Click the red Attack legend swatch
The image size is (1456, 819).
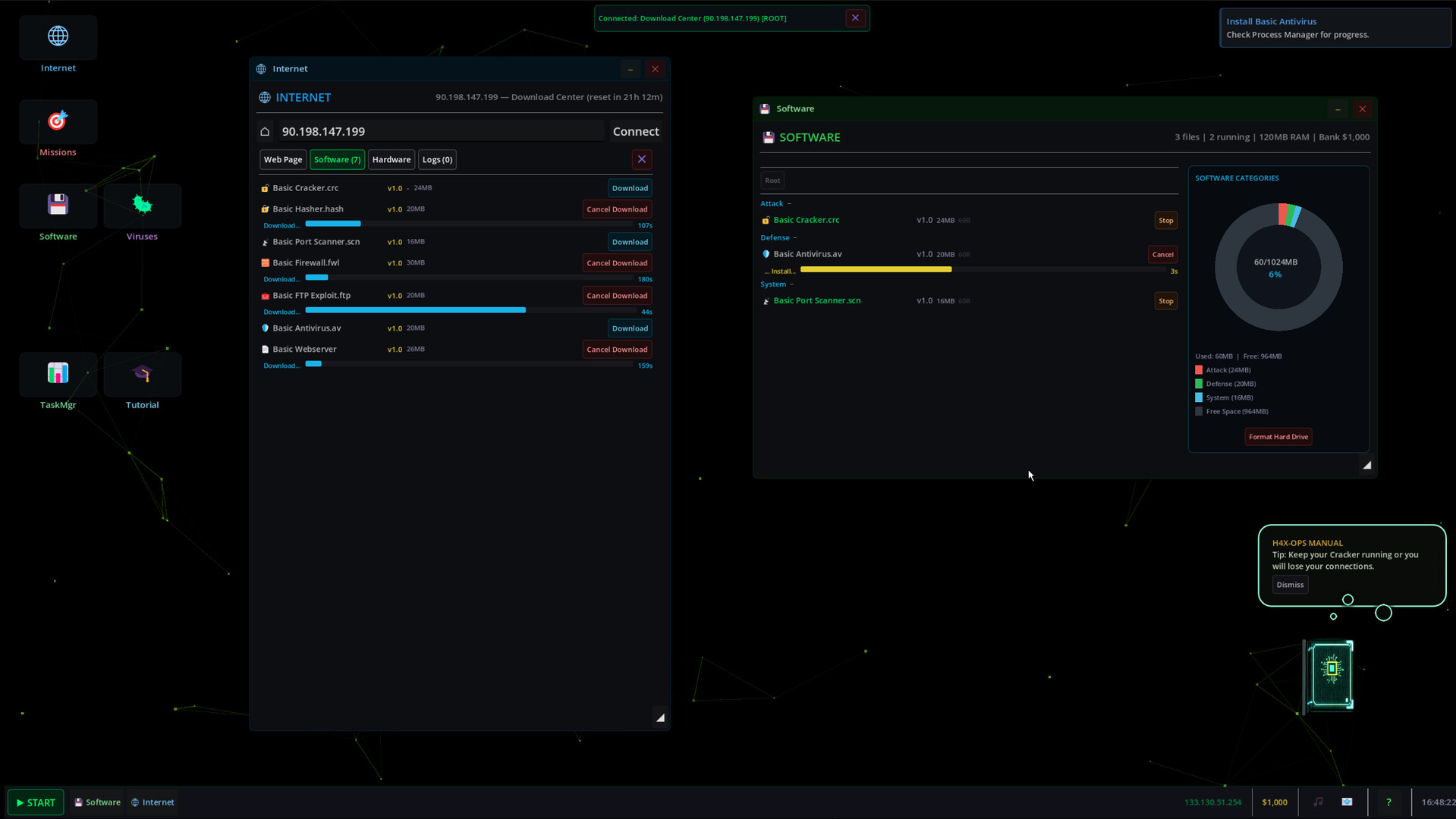(1199, 370)
